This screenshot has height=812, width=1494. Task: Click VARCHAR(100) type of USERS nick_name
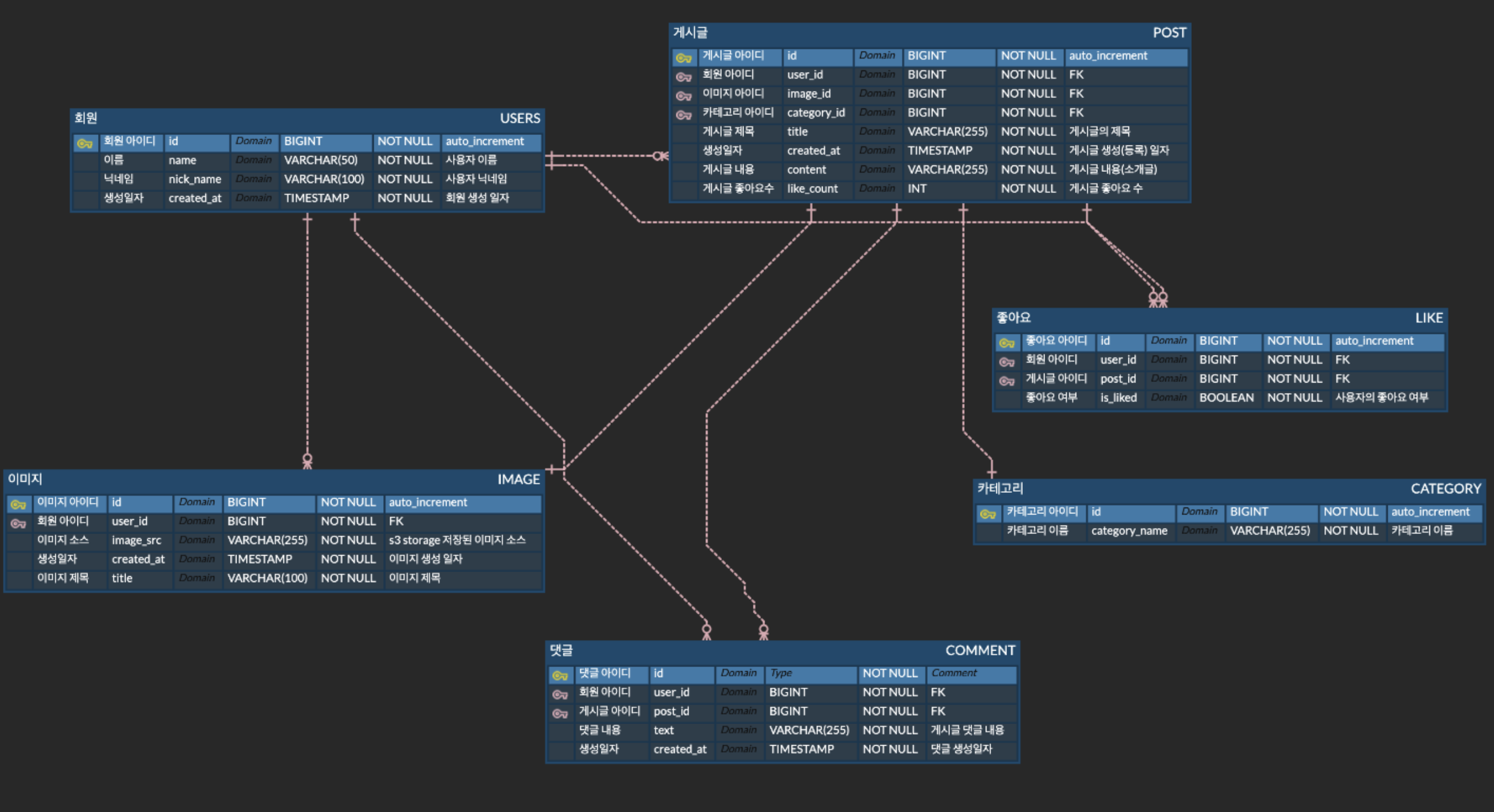tap(324, 179)
